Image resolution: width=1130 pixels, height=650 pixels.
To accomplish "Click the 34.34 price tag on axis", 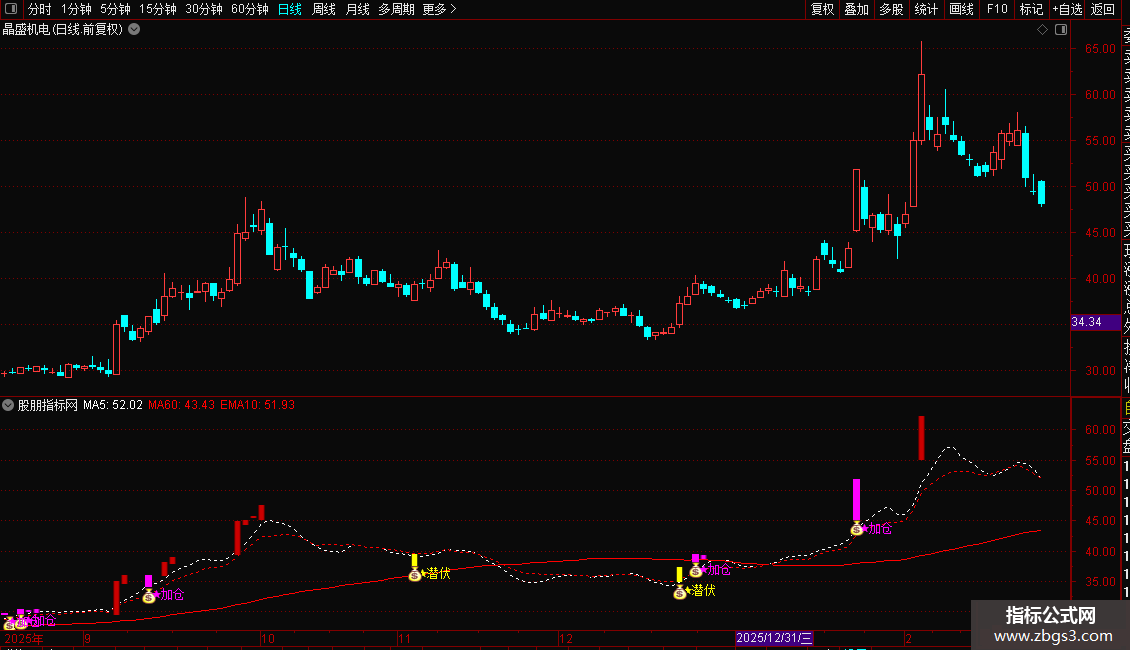I will coord(1095,322).
